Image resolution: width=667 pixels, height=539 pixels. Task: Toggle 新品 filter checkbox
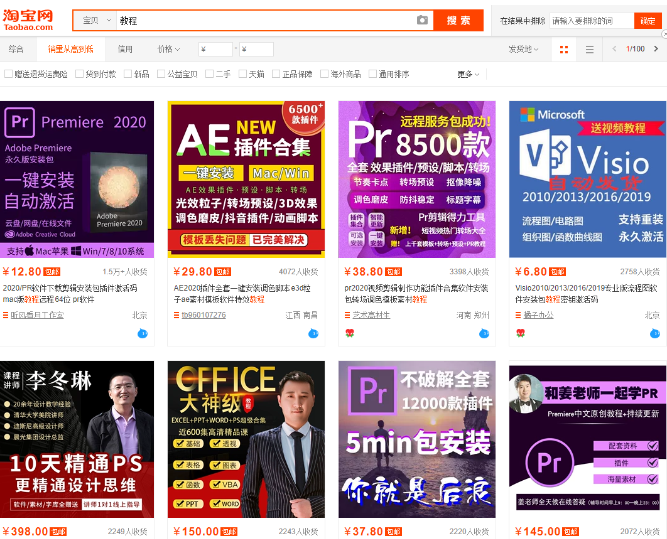click(128, 74)
